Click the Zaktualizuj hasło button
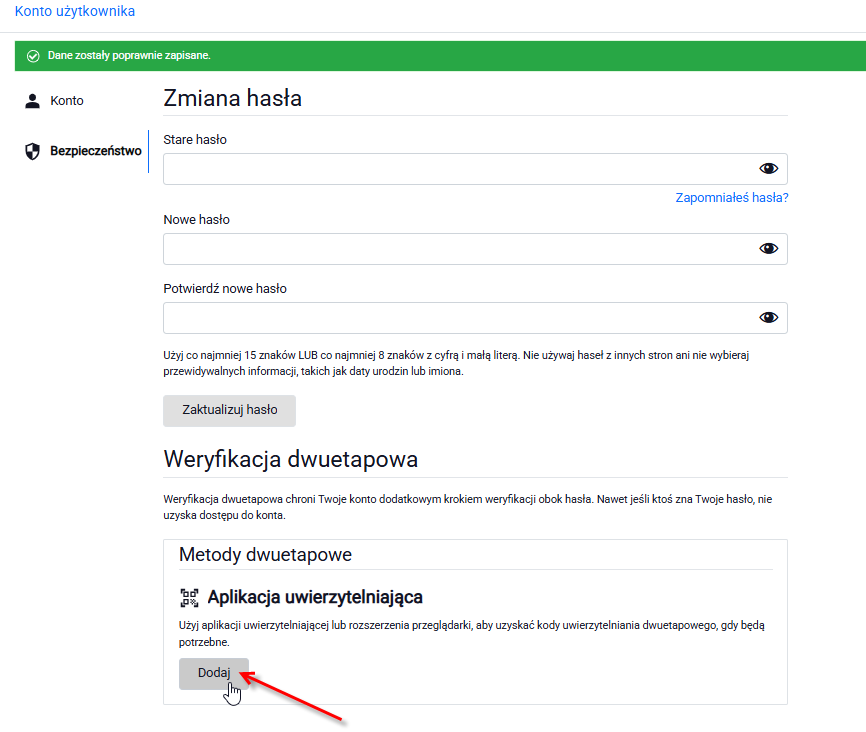 (x=229, y=410)
